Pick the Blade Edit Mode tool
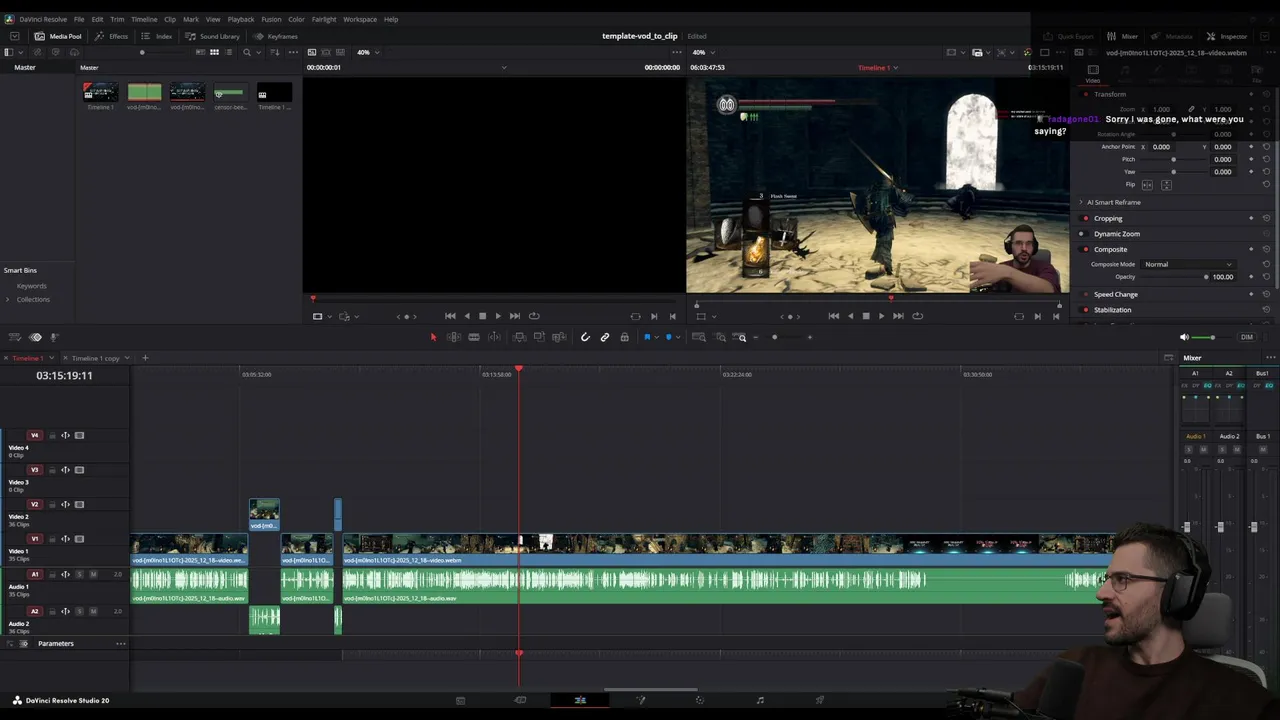The width and height of the screenshot is (1280, 720). (x=474, y=337)
